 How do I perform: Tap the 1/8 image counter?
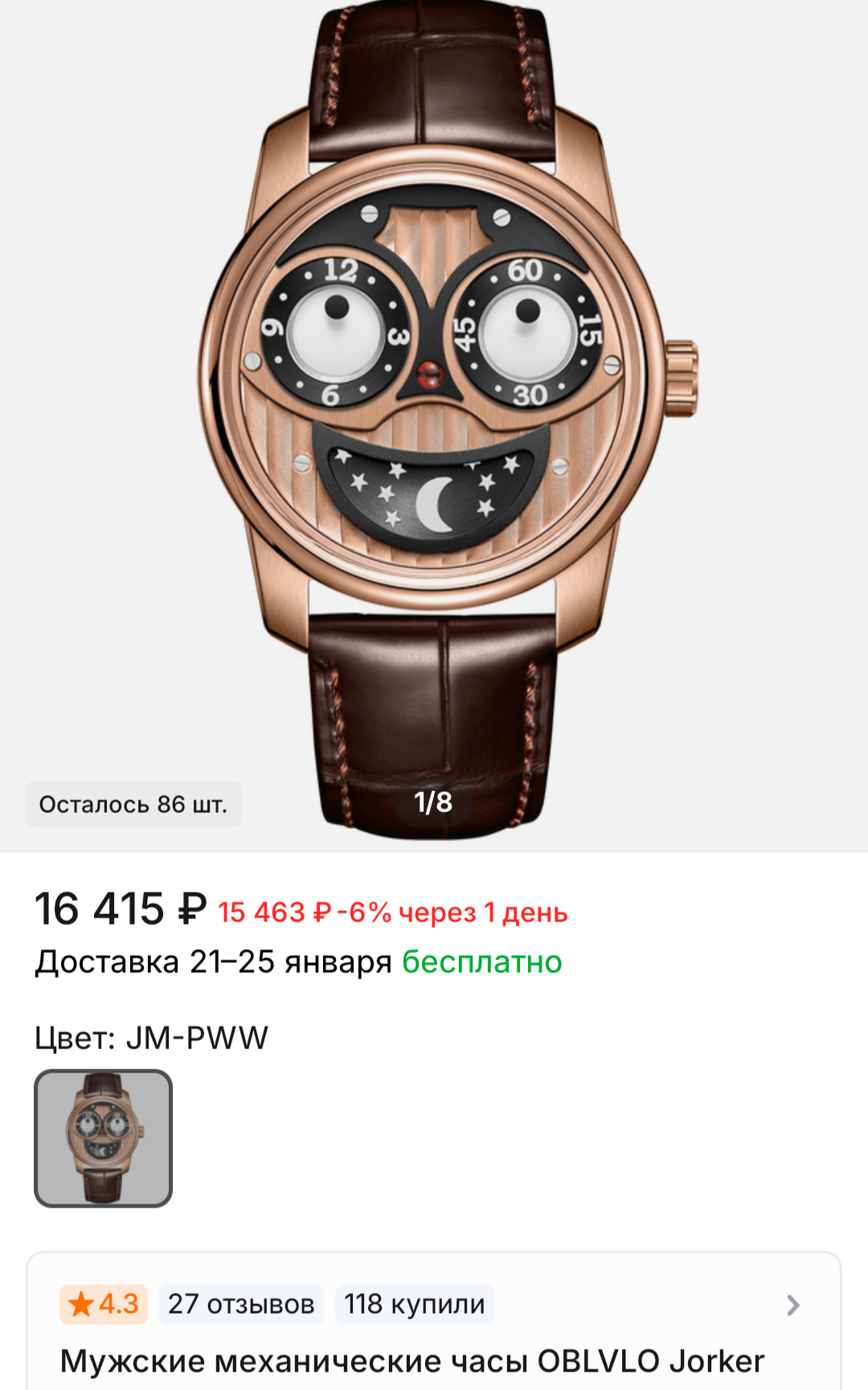point(433,802)
